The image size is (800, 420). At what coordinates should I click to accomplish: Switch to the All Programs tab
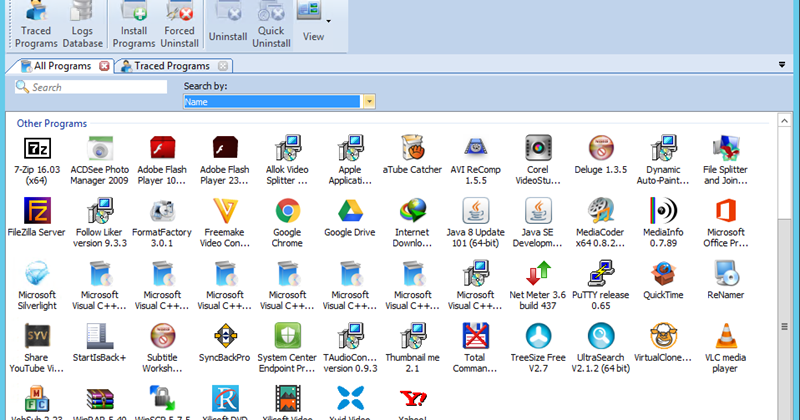pyautogui.click(x=62, y=66)
